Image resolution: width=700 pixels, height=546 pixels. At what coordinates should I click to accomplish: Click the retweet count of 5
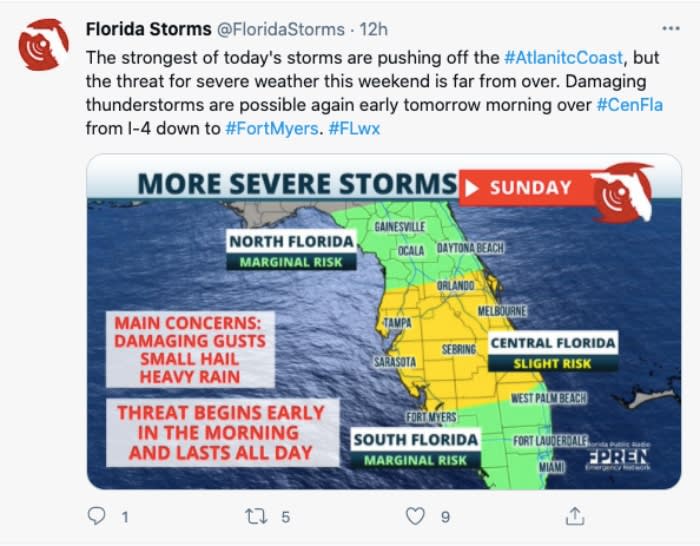coord(285,517)
